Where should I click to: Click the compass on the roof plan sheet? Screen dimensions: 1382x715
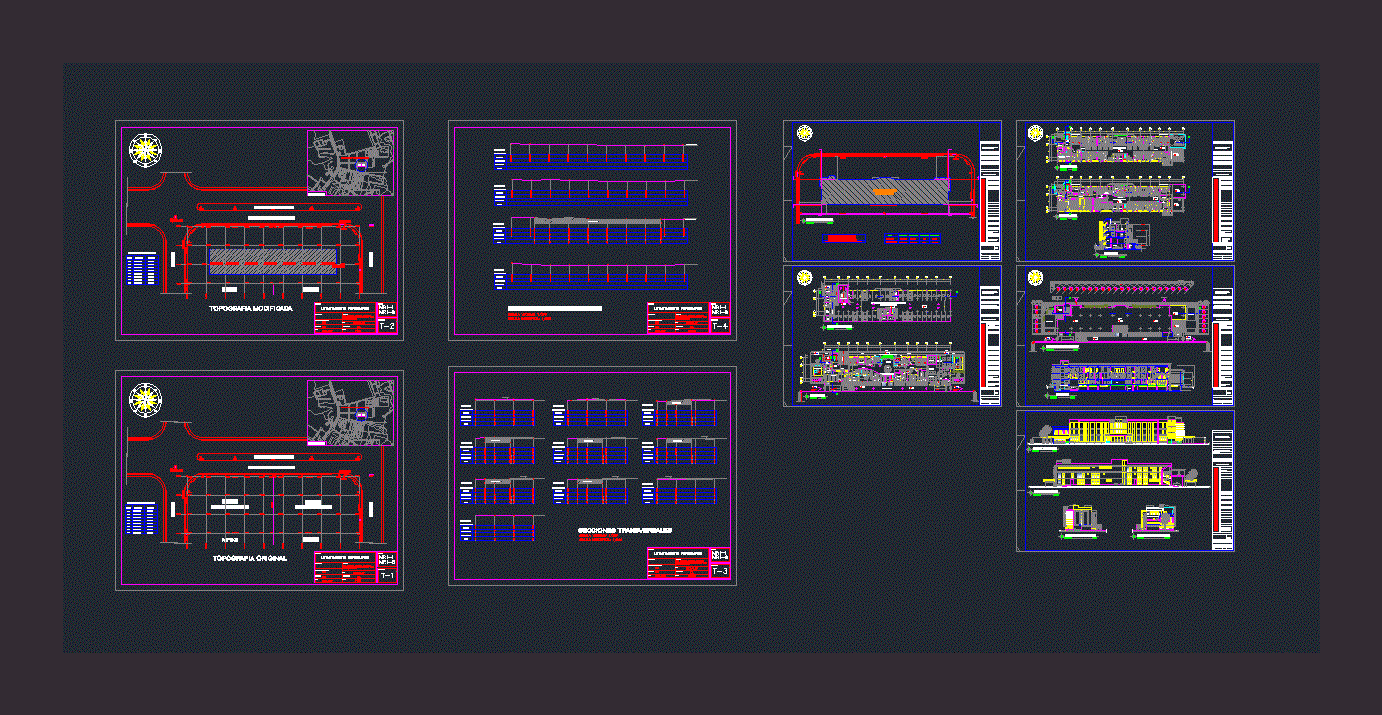1035,277
